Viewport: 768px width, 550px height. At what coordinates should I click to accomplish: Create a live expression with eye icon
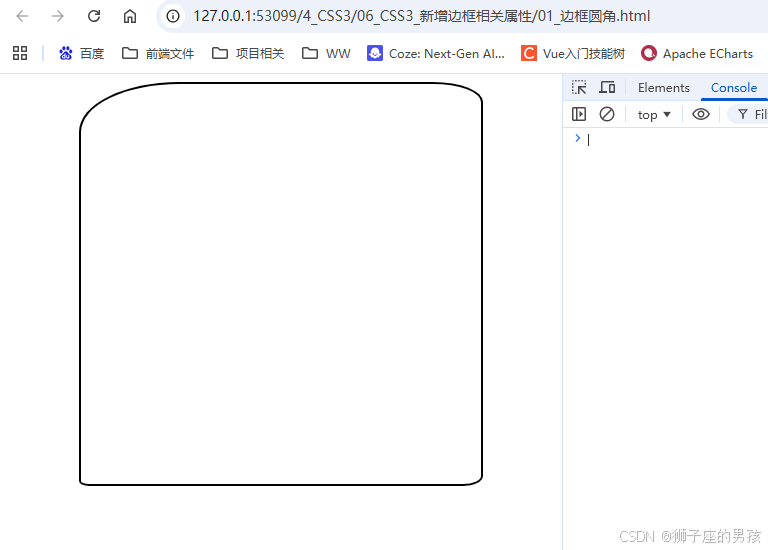[701, 115]
